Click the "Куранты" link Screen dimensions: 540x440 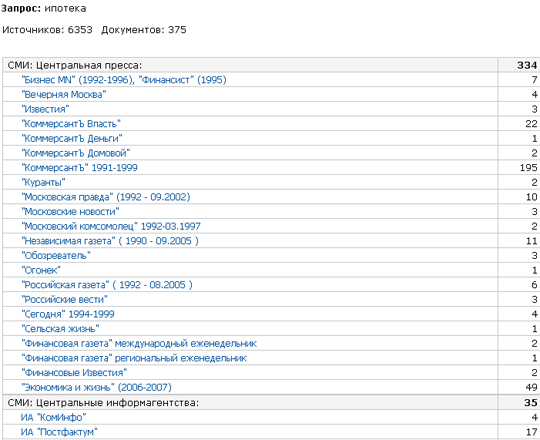(43, 182)
